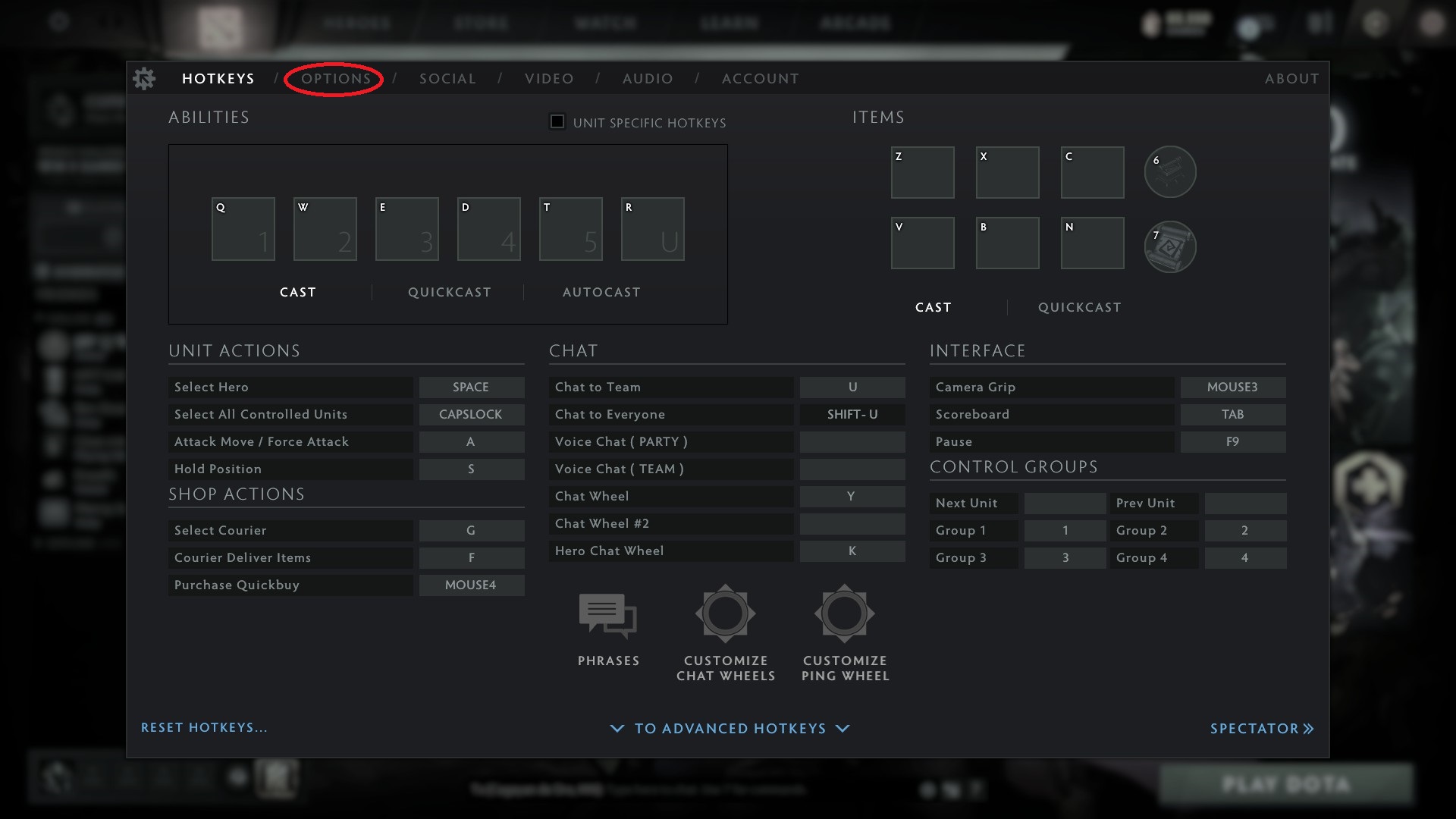Click the TP scroll slot 7 icon
This screenshot has height=819, width=1456.
pyautogui.click(x=1169, y=246)
